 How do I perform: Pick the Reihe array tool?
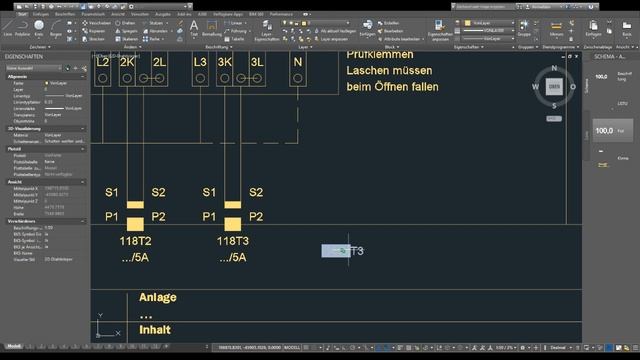tap(153, 39)
